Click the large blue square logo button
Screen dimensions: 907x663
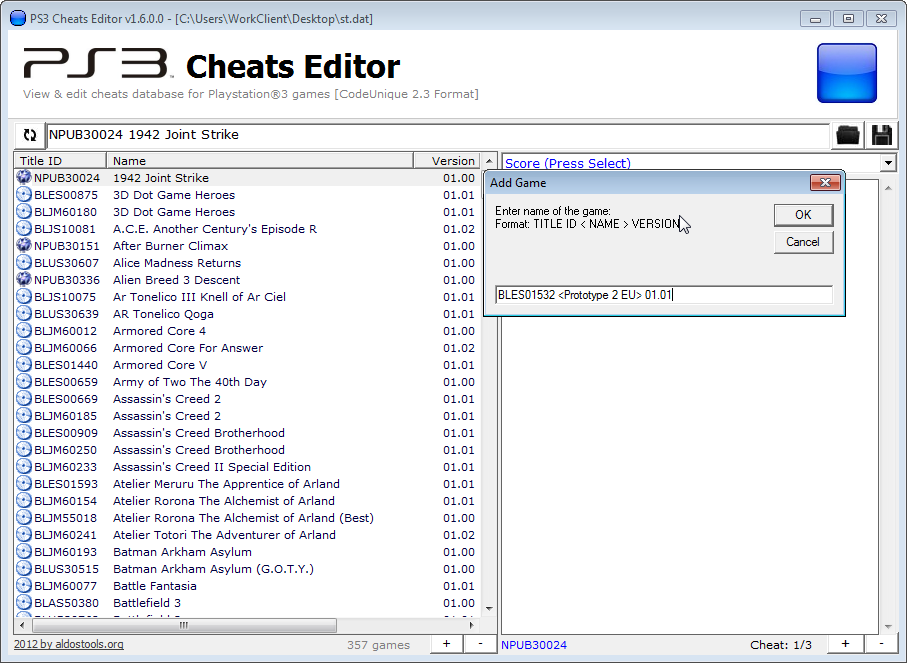click(x=846, y=72)
